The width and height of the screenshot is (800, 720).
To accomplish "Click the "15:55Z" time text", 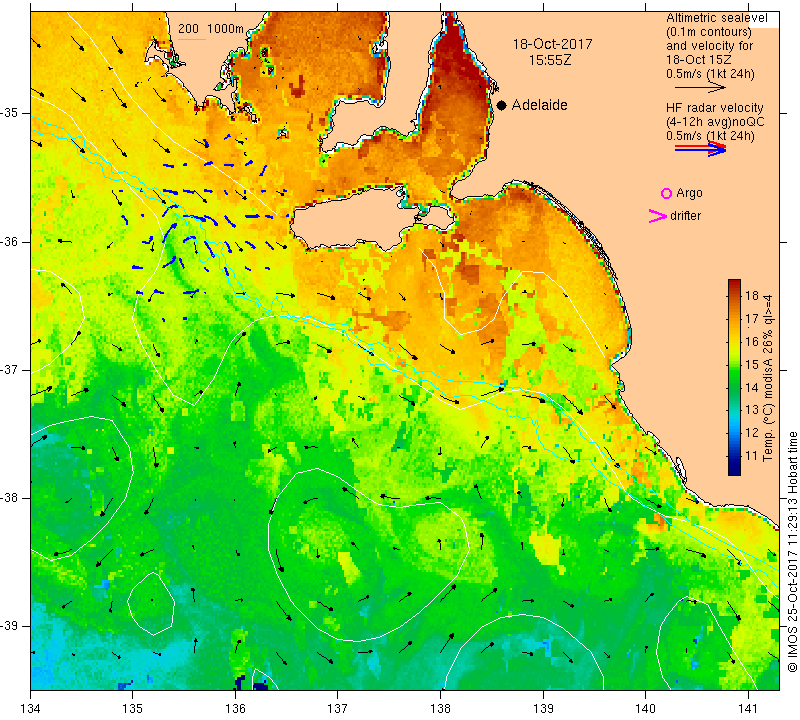I will (549, 60).
